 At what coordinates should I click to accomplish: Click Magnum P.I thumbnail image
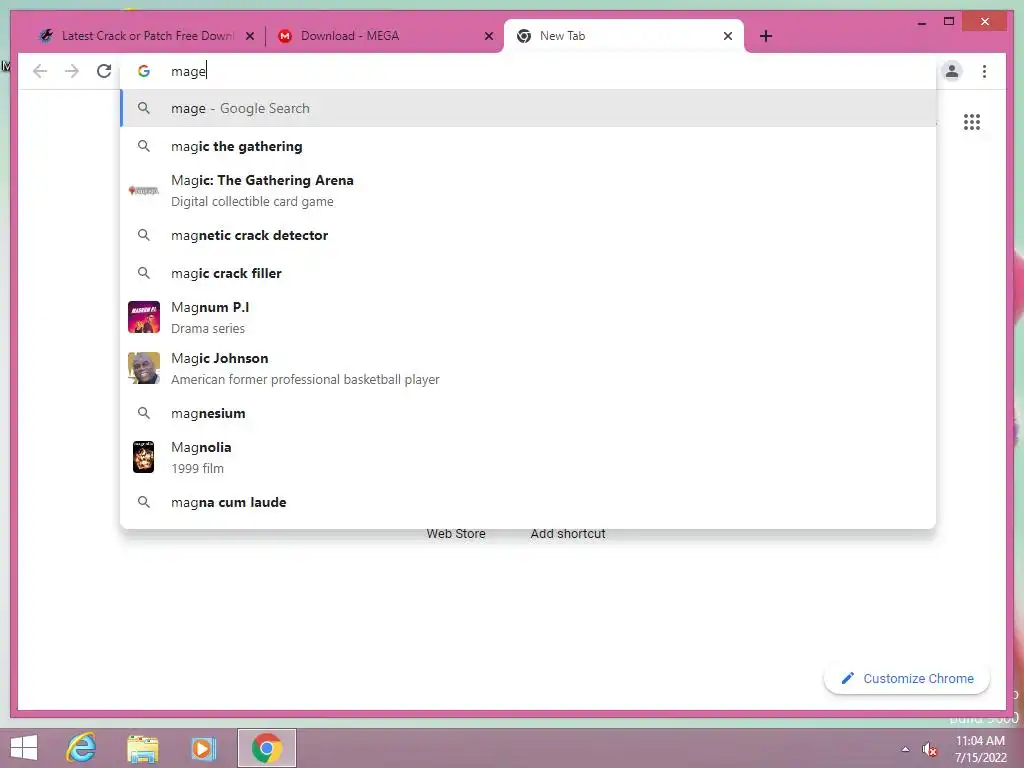click(x=144, y=317)
